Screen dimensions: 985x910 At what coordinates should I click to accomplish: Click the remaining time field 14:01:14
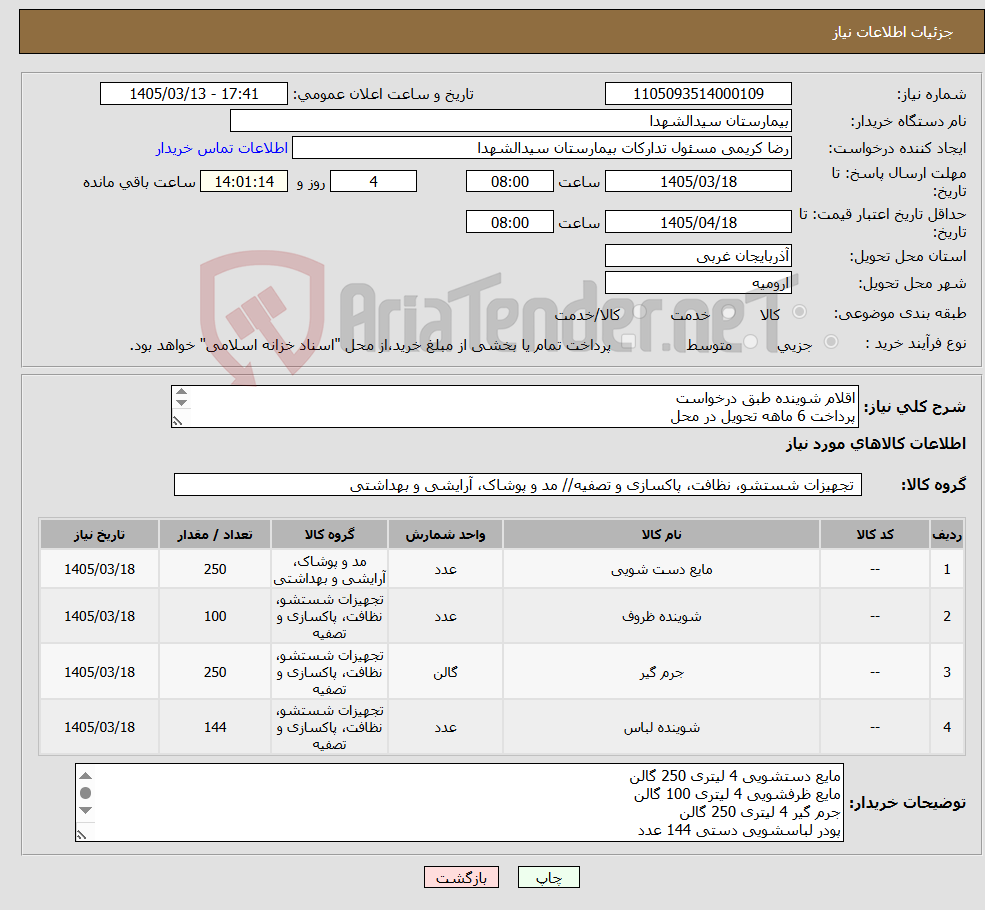point(244,181)
